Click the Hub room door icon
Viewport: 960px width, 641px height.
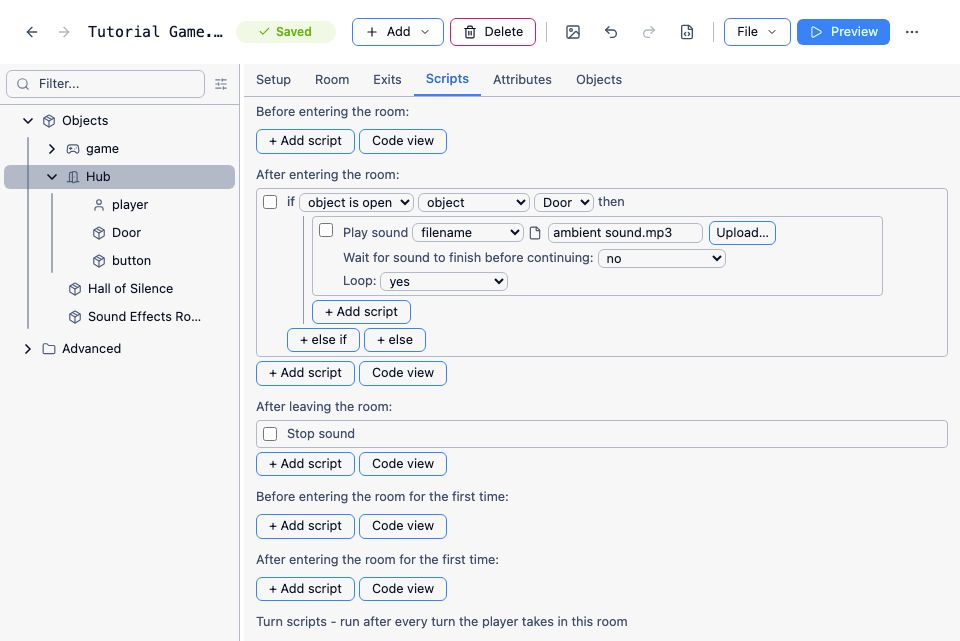tap(73, 177)
